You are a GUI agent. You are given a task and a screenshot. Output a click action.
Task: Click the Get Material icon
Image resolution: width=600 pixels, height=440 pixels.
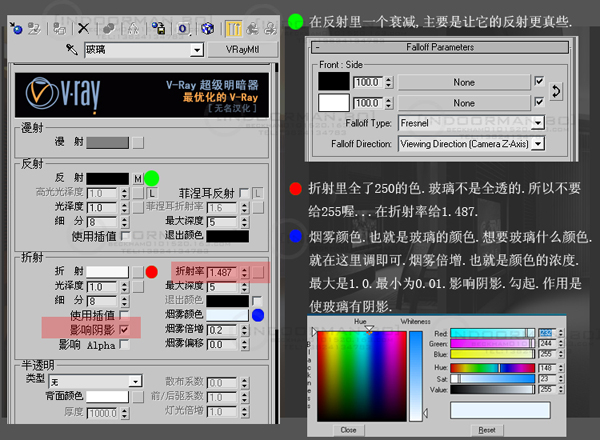[15, 28]
